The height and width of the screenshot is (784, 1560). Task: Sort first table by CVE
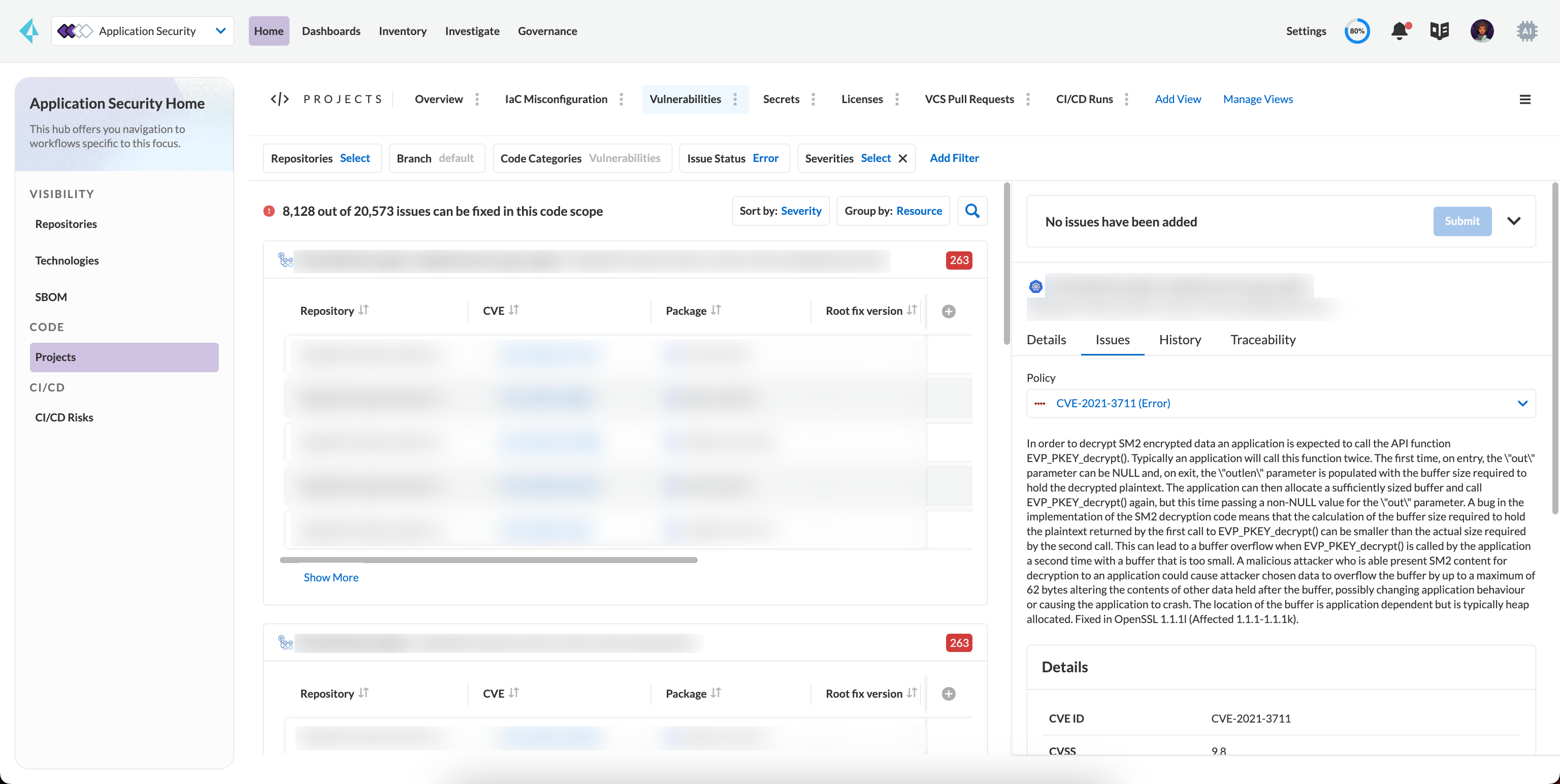tap(513, 310)
